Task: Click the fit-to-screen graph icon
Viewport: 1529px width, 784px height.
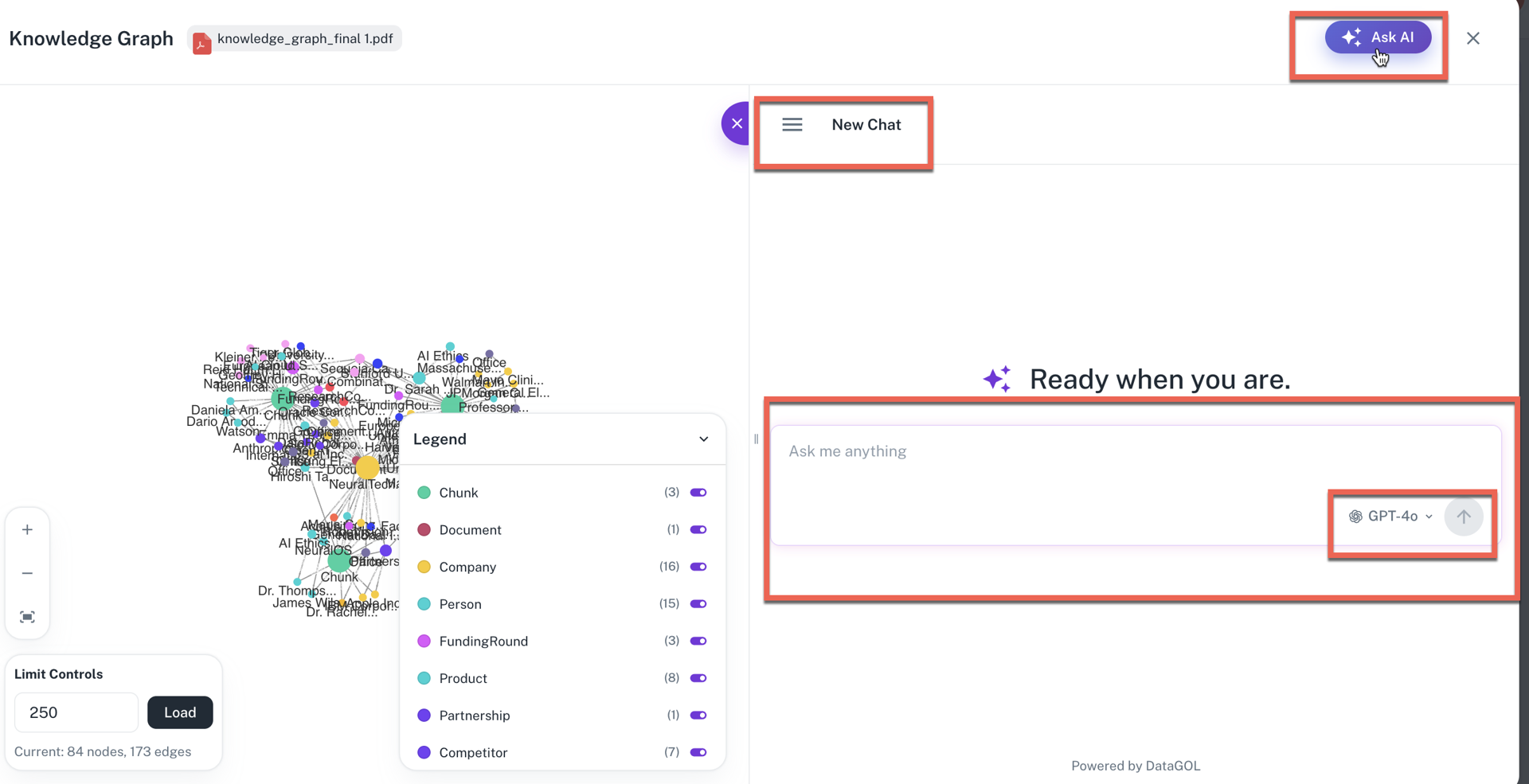Action: 27,617
